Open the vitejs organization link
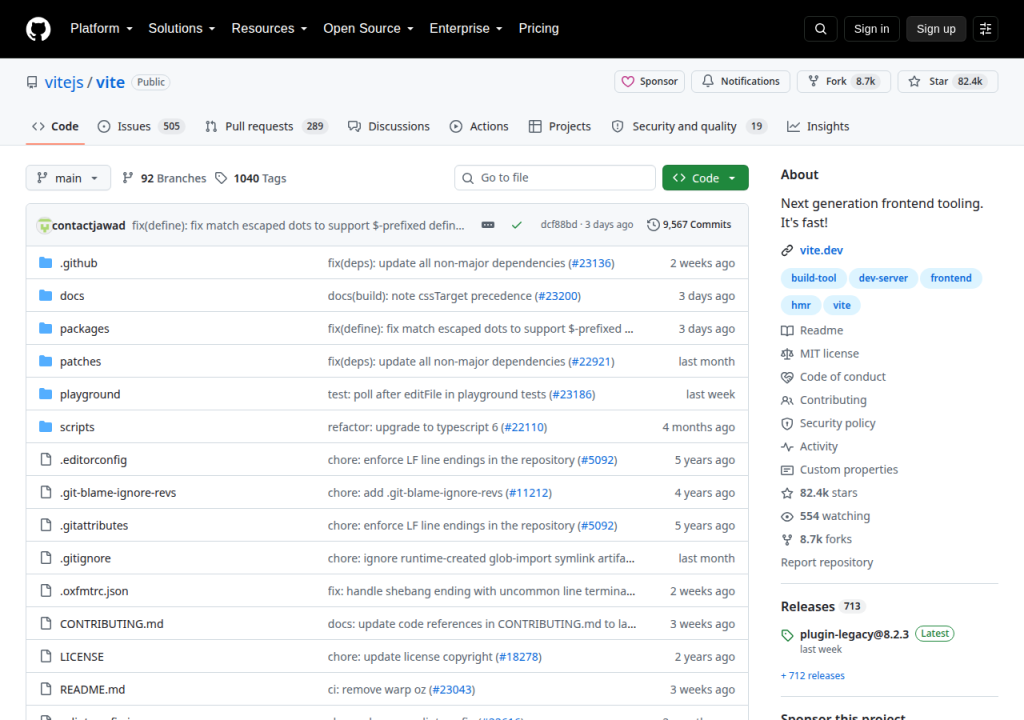 point(64,82)
